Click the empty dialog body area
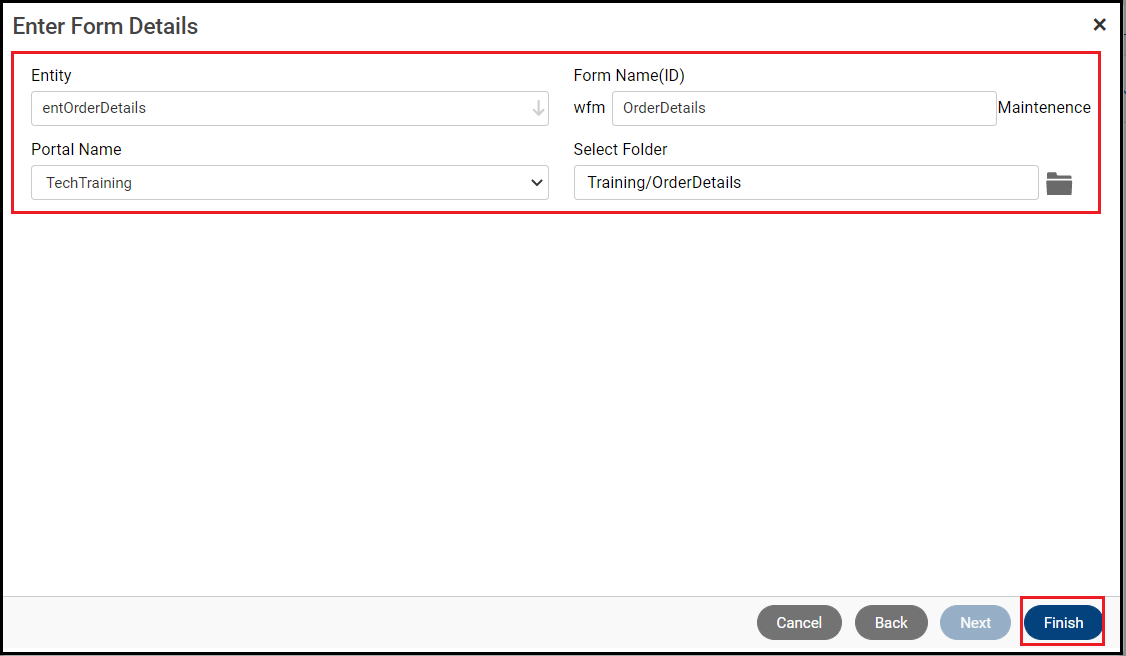 coord(560,400)
